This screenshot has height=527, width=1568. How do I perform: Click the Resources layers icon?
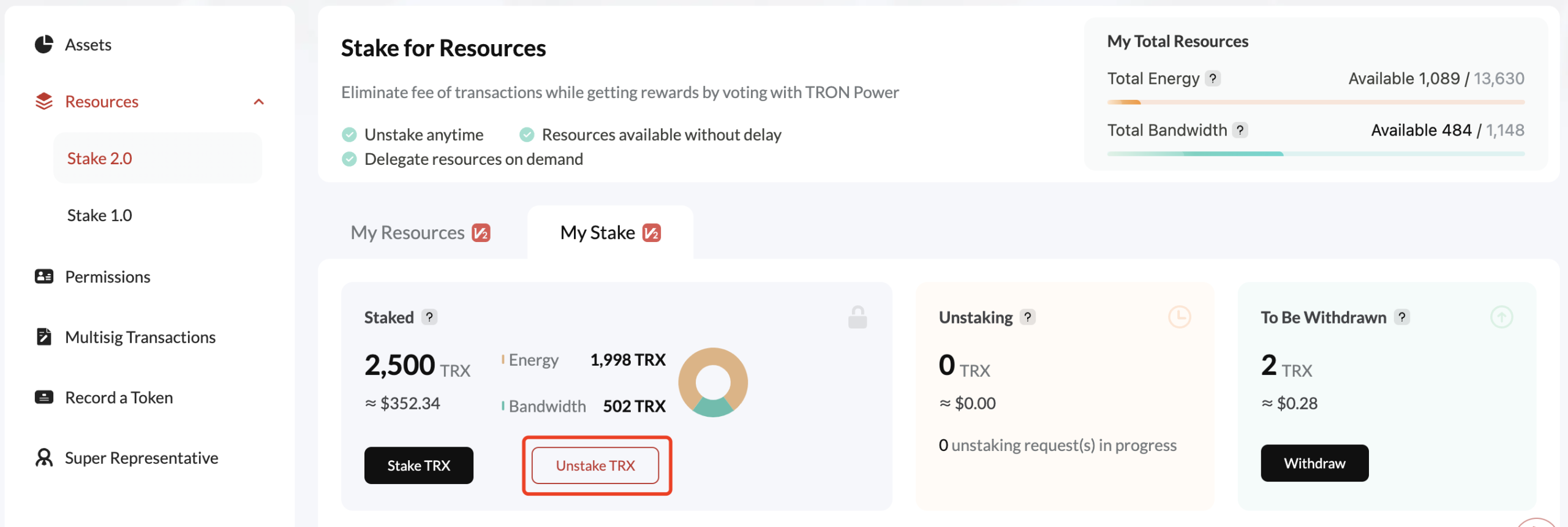point(43,102)
